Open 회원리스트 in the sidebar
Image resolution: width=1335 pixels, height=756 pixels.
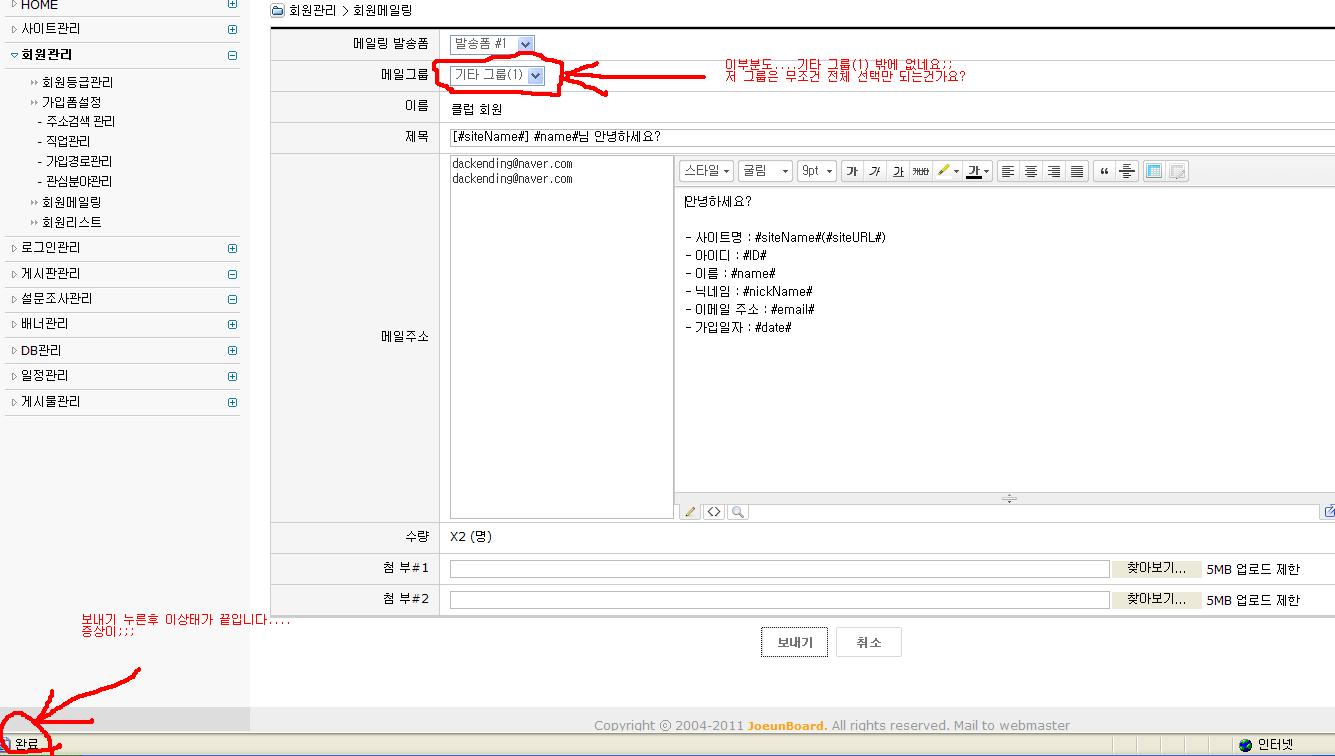click(x=71, y=222)
